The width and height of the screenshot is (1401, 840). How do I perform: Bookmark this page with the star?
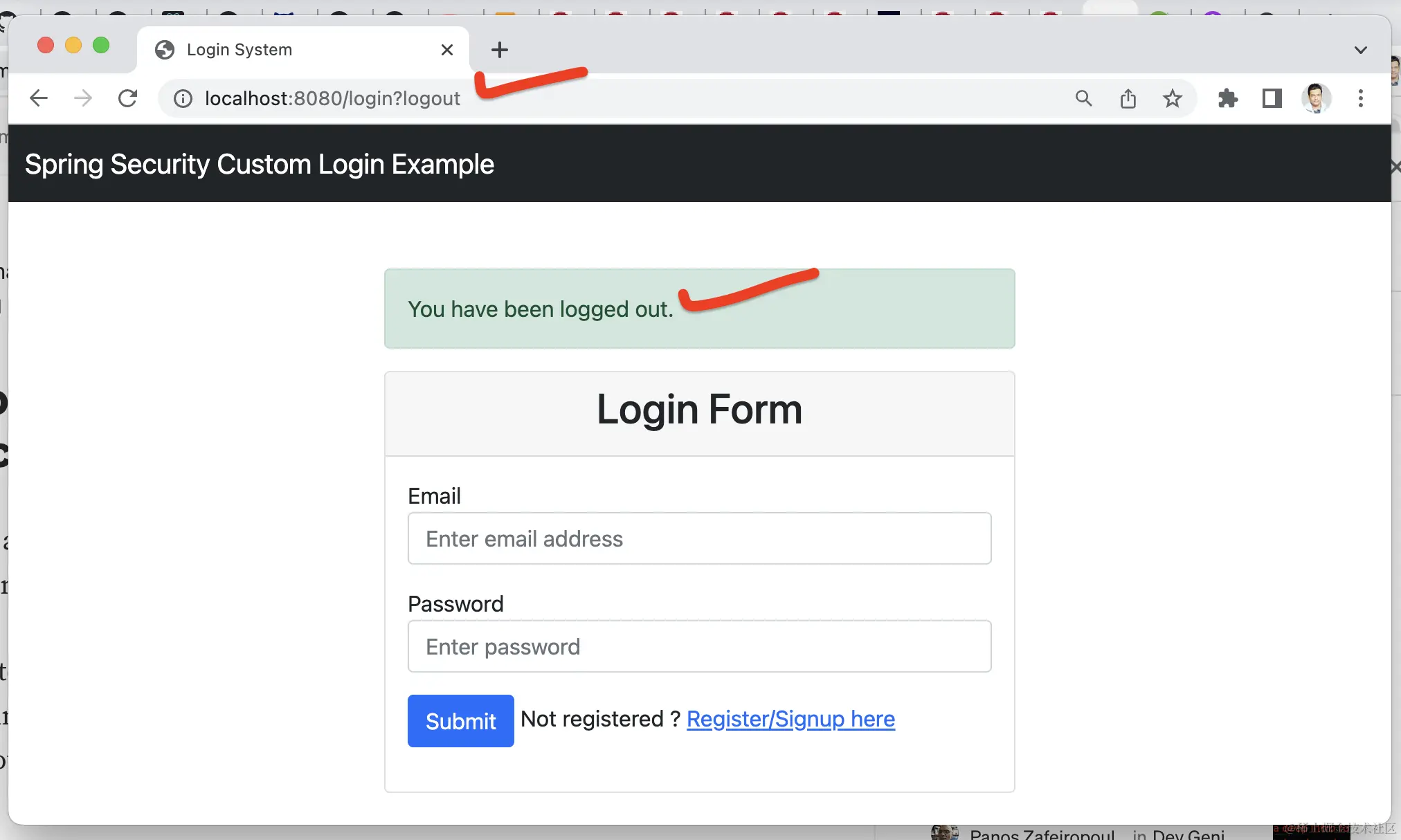(1173, 98)
